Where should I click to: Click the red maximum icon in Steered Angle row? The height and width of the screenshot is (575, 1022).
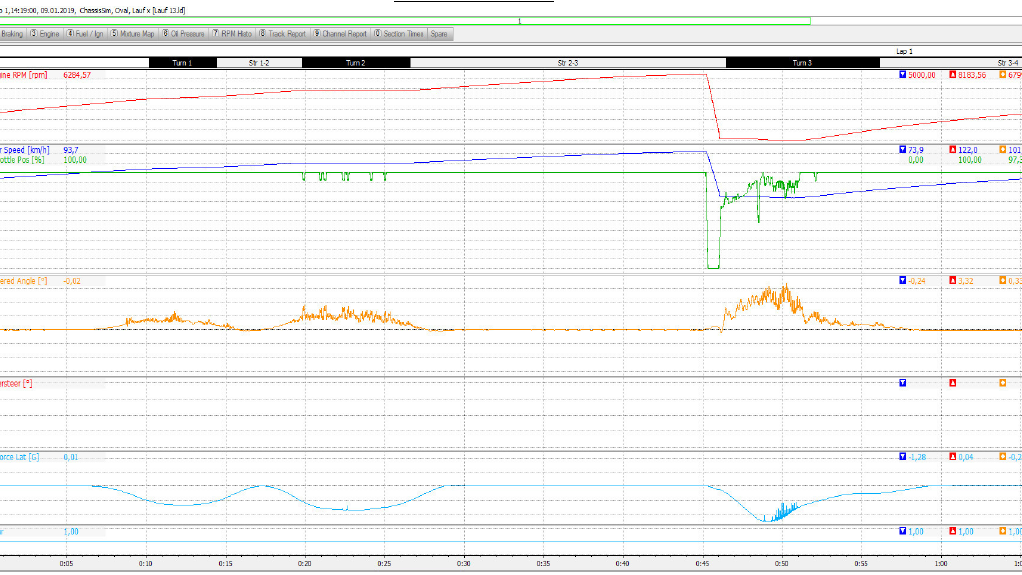click(x=953, y=281)
